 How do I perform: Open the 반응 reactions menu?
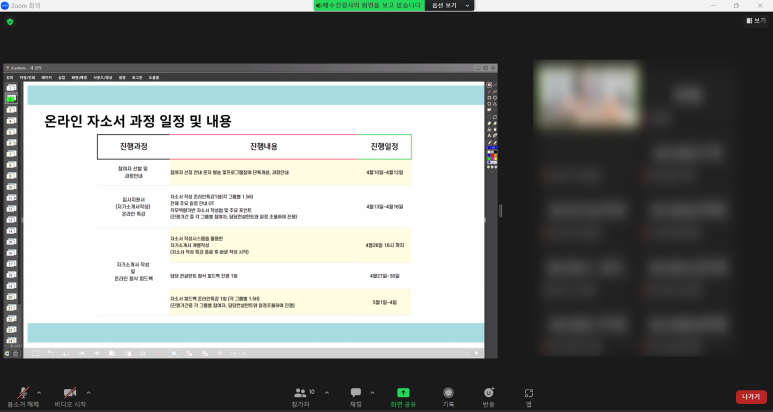point(489,394)
